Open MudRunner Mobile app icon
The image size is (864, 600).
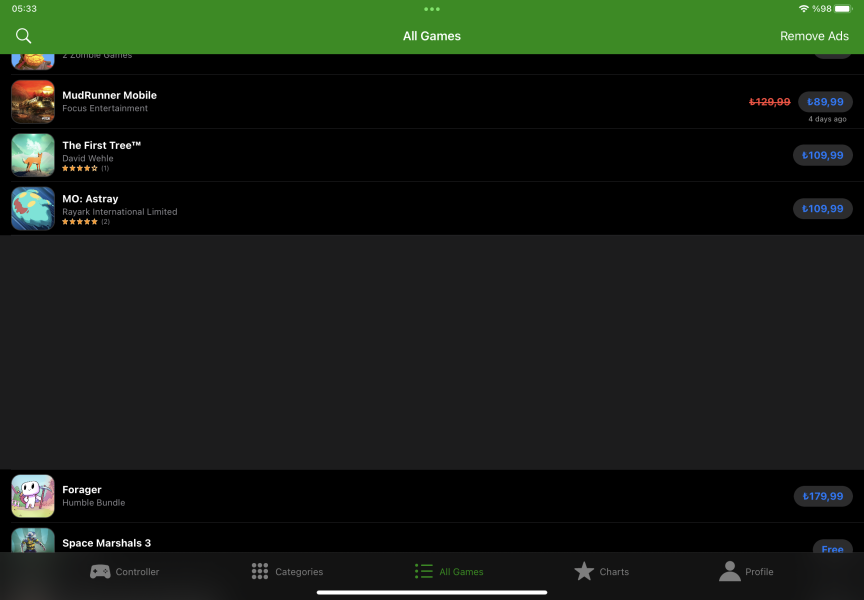click(x=33, y=101)
